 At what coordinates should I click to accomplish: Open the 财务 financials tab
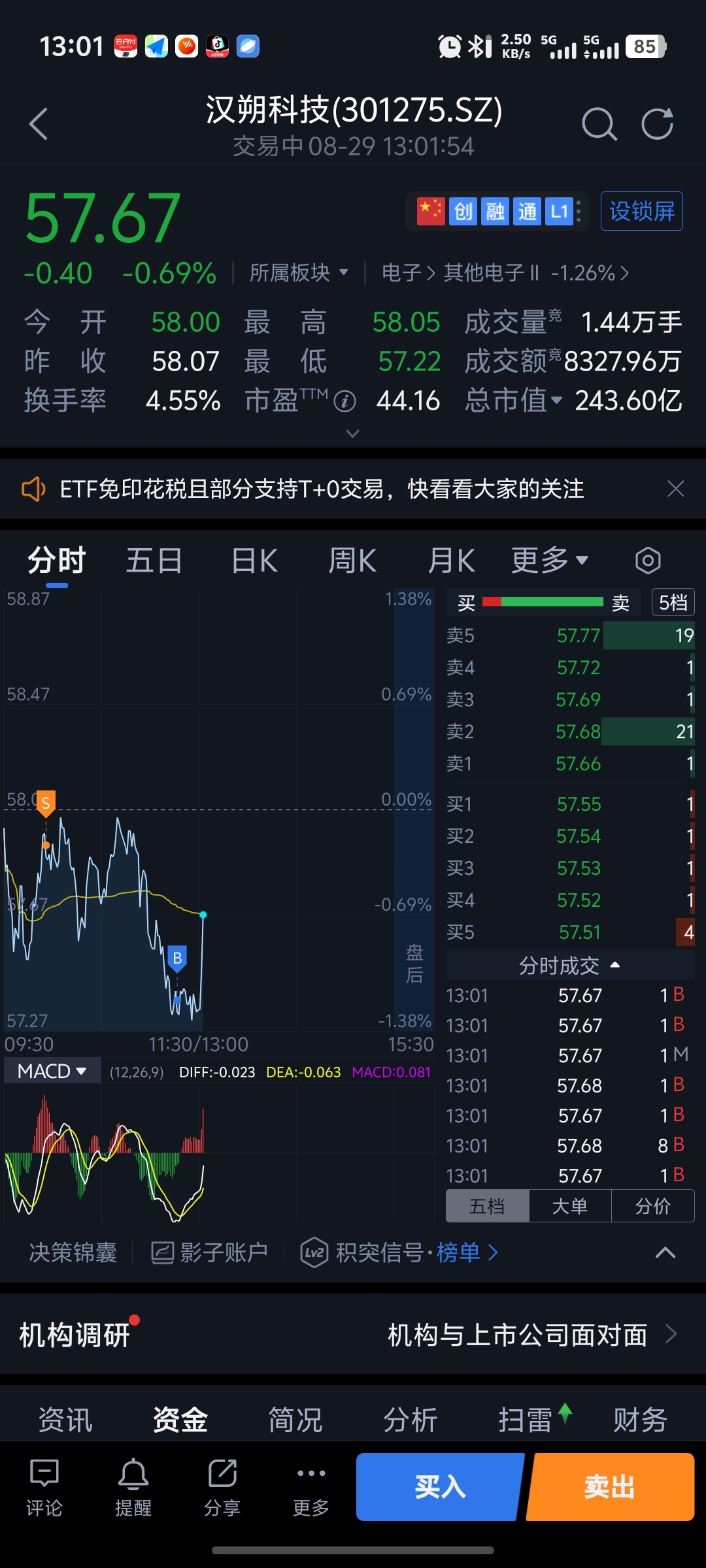point(641,1419)
